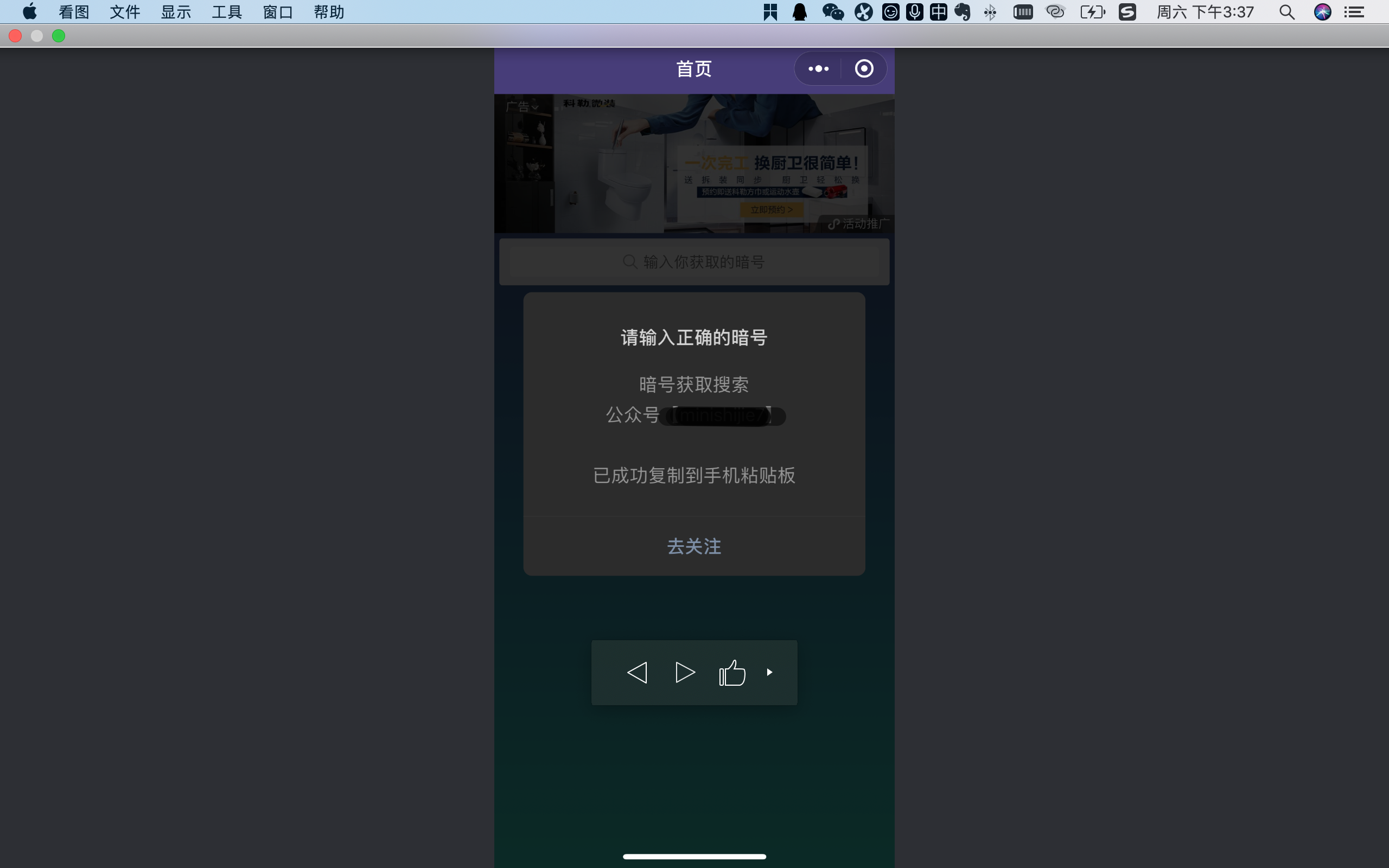Click the 活动推广 ad label link
The height and width of the screenshot is (868, 1389).
(859, 224)
